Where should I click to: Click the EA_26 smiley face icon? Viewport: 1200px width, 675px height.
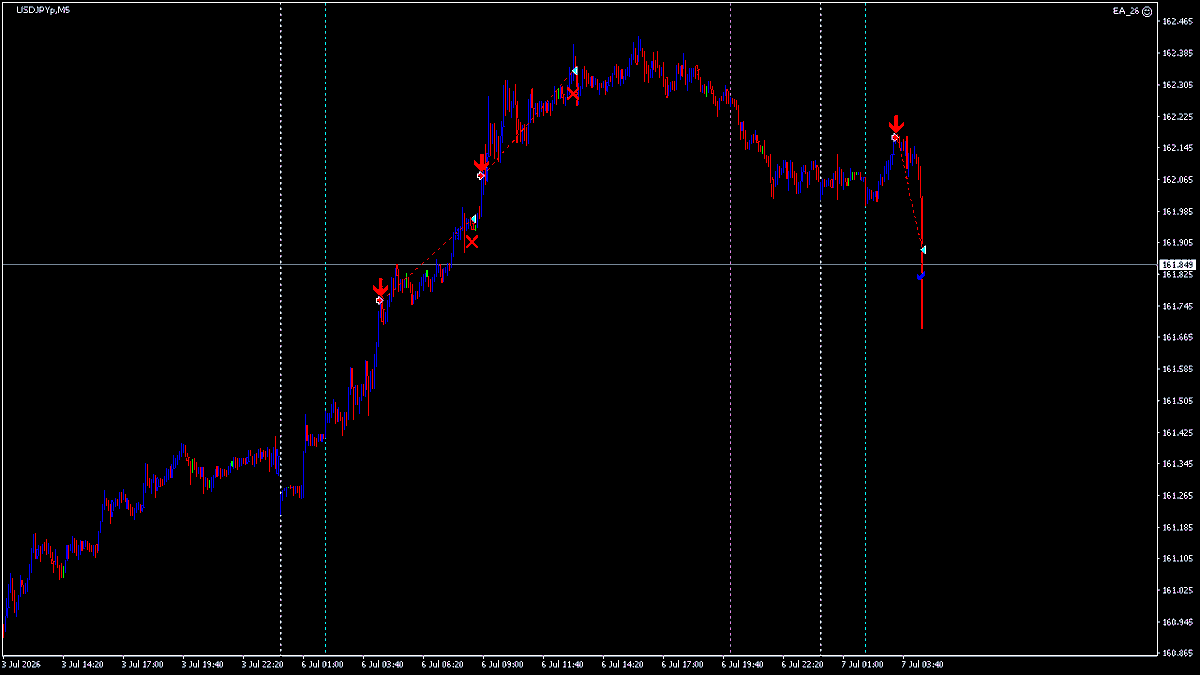[x=1146, y=10]
